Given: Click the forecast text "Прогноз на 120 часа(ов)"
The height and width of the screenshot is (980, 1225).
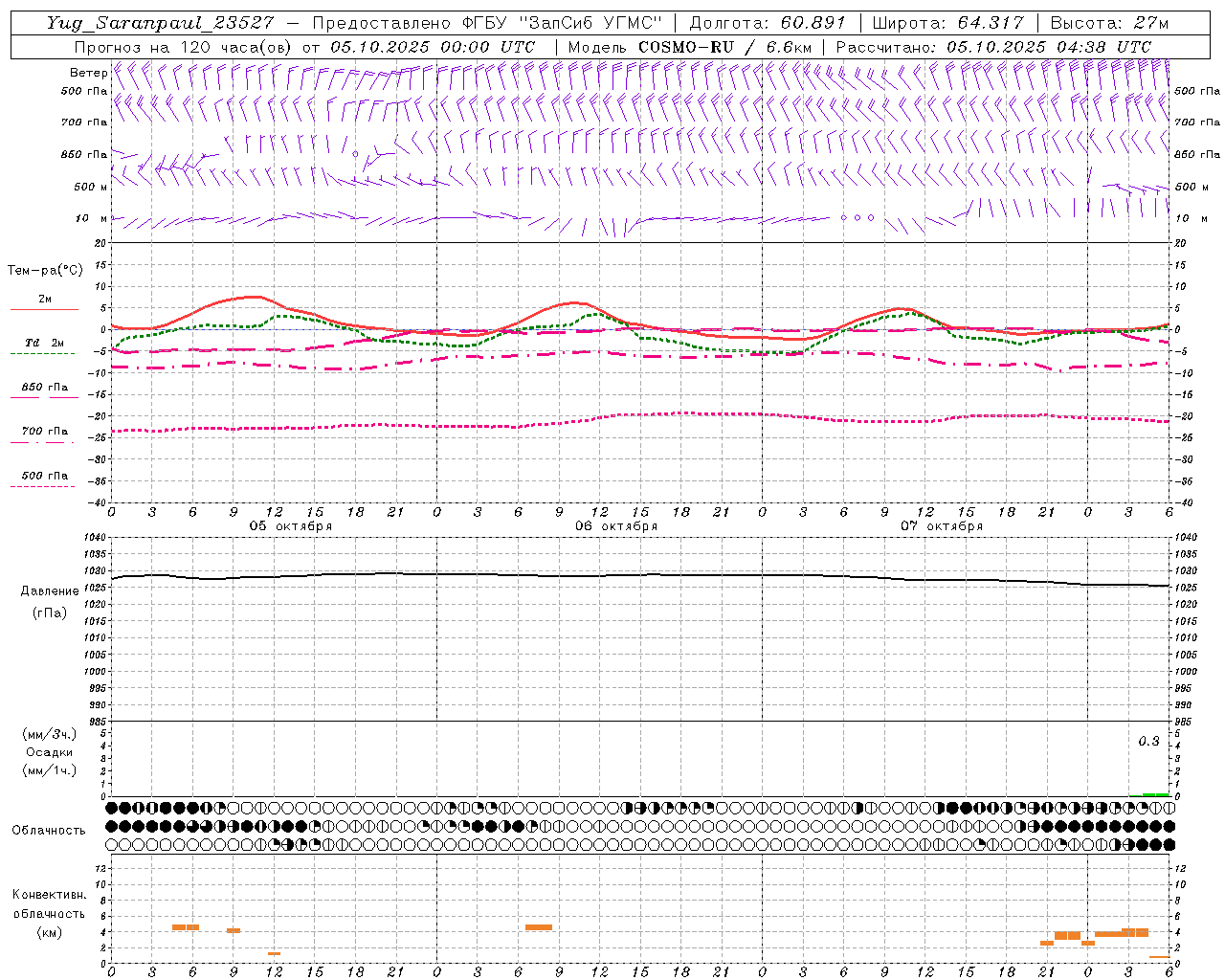Looking at the screenshot, I should pos(184,47).
